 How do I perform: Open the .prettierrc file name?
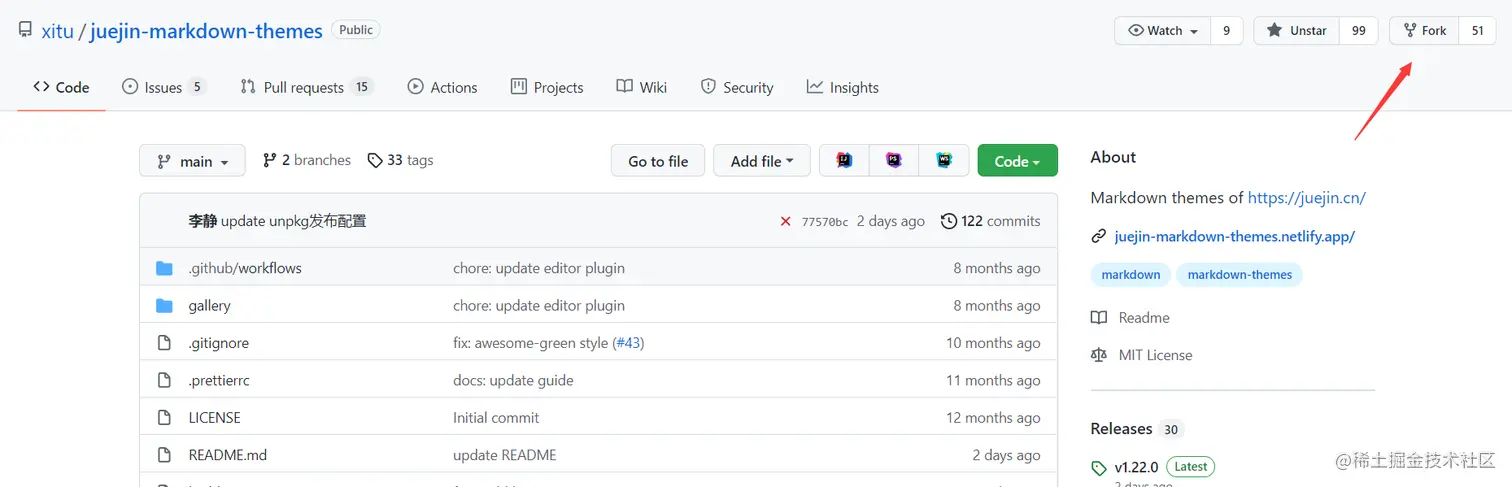[220, 380]
